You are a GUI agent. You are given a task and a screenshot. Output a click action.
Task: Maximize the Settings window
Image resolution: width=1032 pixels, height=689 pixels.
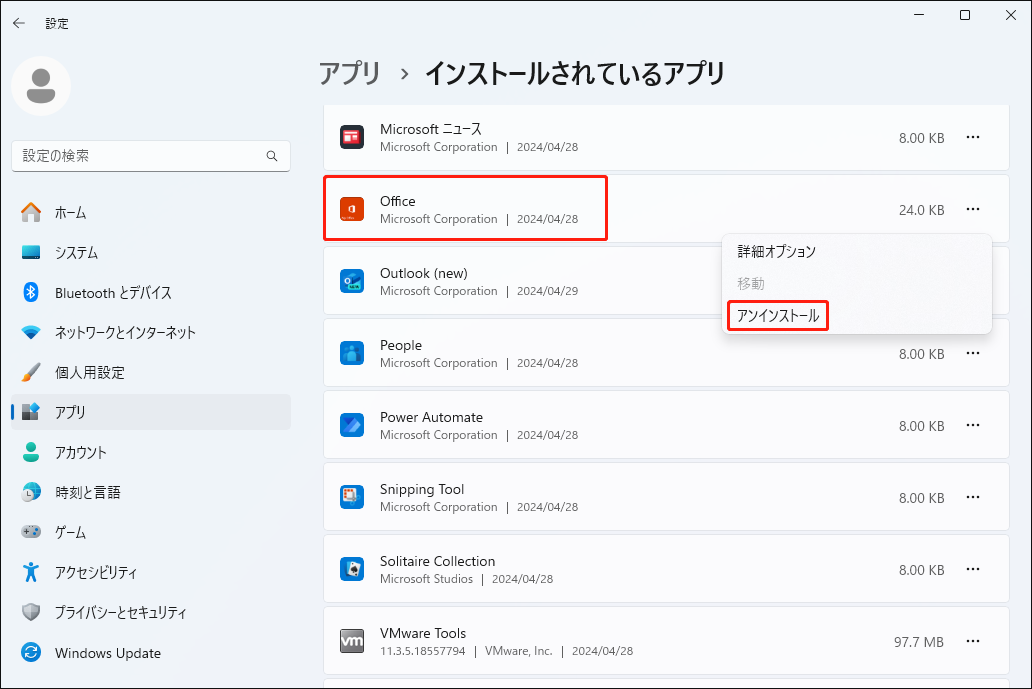click(965, 15)
